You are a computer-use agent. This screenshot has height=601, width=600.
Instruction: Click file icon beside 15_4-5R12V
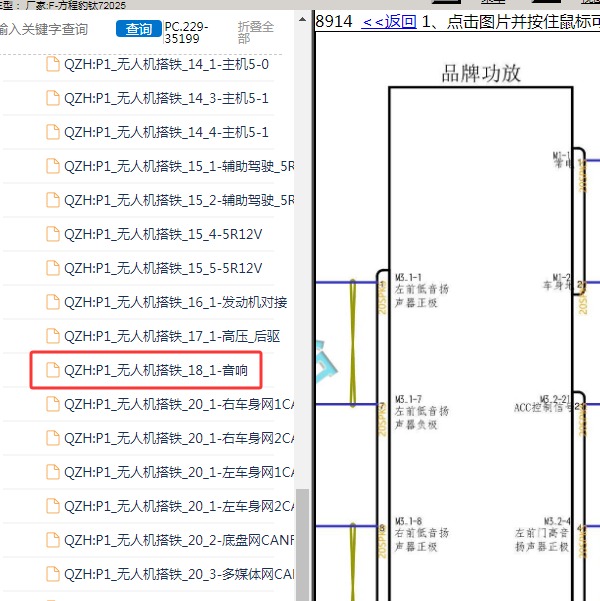[x=53, y=234]
